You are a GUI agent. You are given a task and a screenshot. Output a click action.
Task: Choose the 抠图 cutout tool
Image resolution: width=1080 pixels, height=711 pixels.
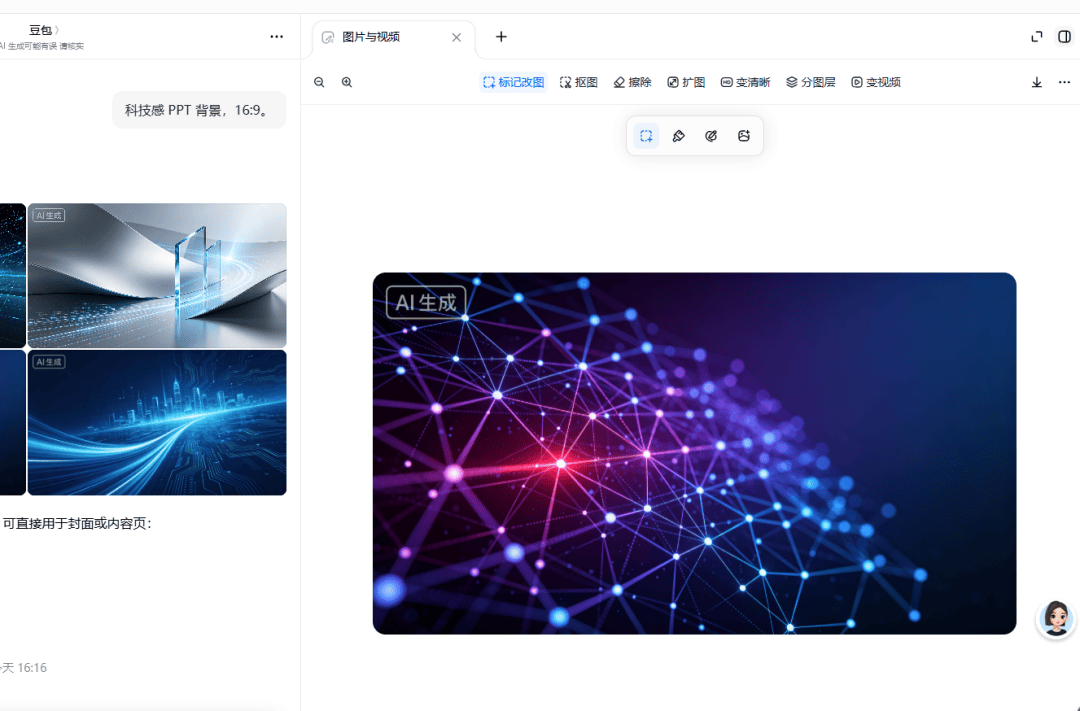coord(579,82)
